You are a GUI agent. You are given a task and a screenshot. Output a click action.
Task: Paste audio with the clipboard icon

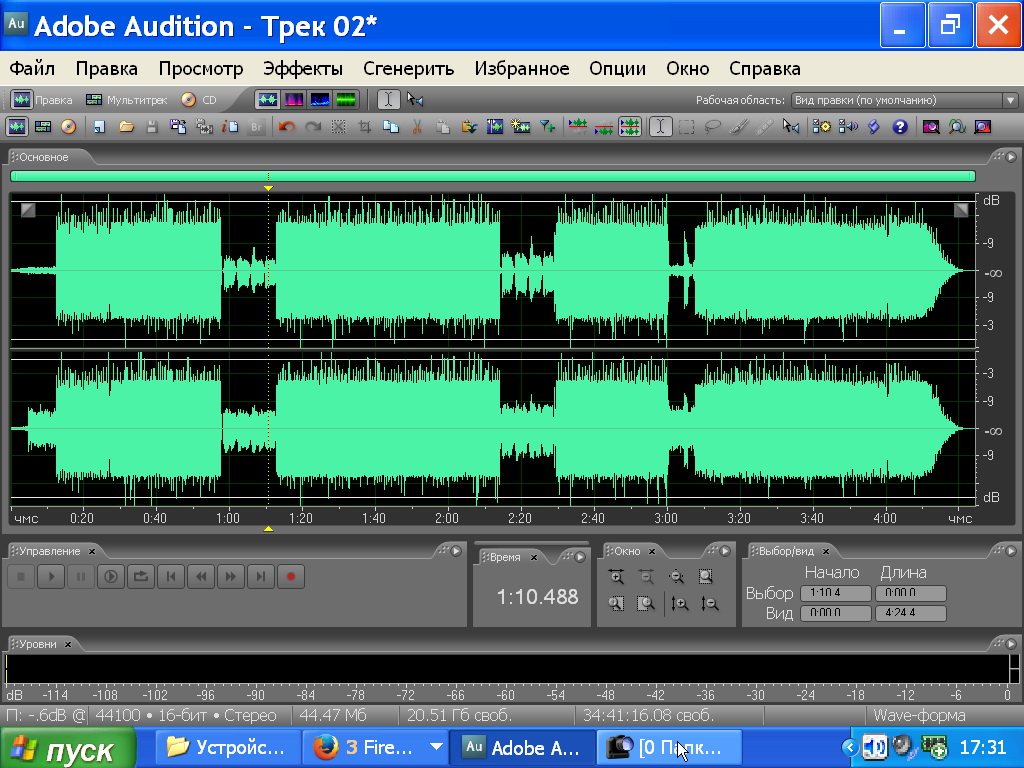pos(443,127)
